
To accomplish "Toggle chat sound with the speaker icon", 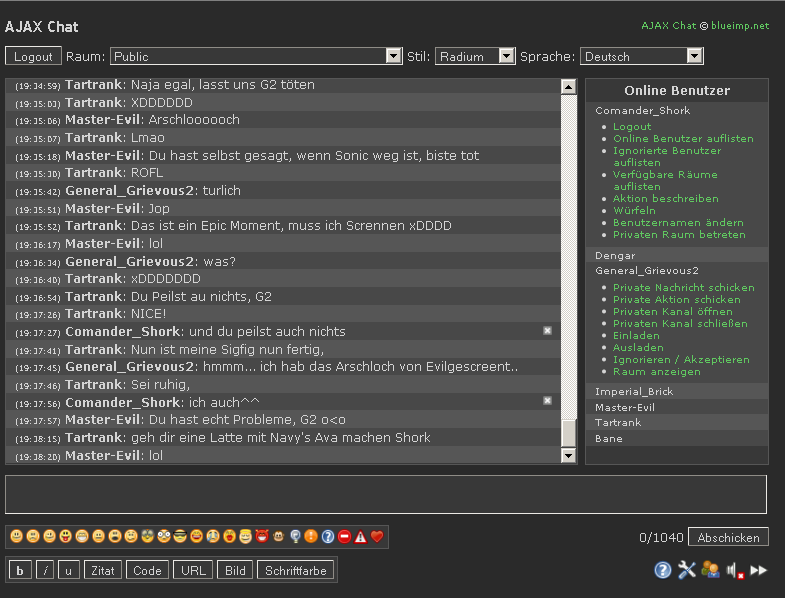I will (735, 570).
